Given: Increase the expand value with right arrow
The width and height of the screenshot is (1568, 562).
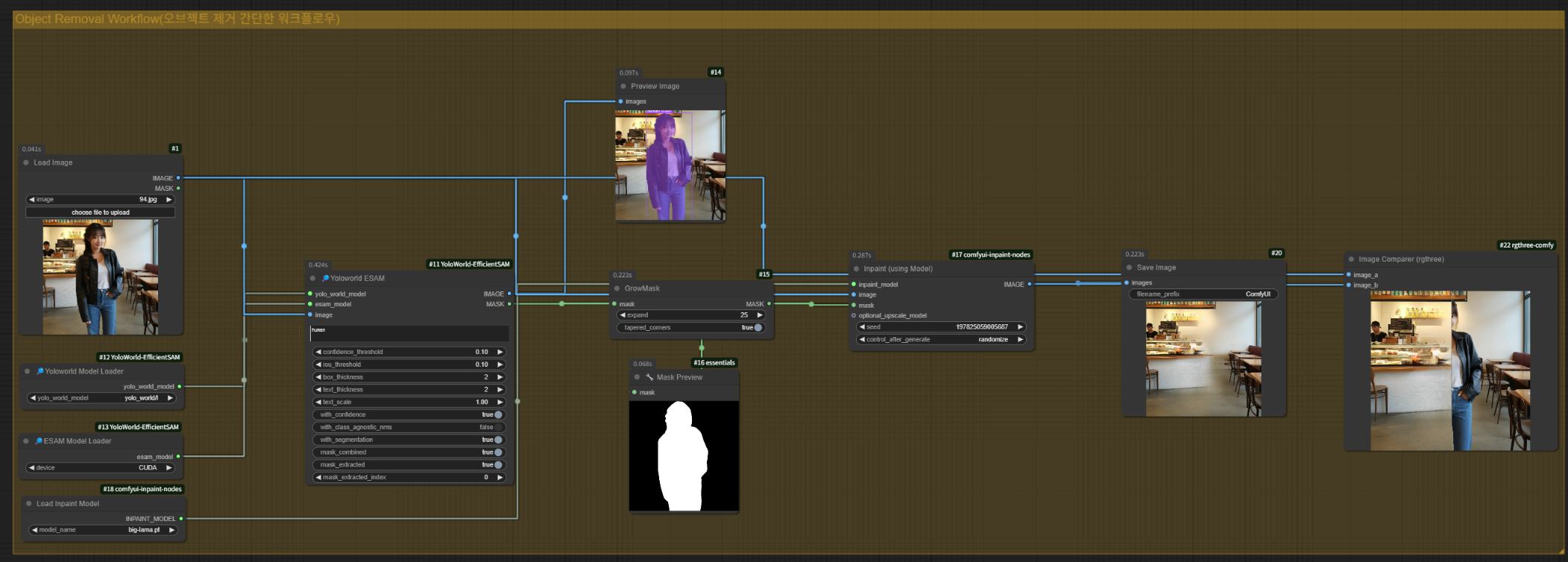Looking at the screenshot, I should coord(760,315).
